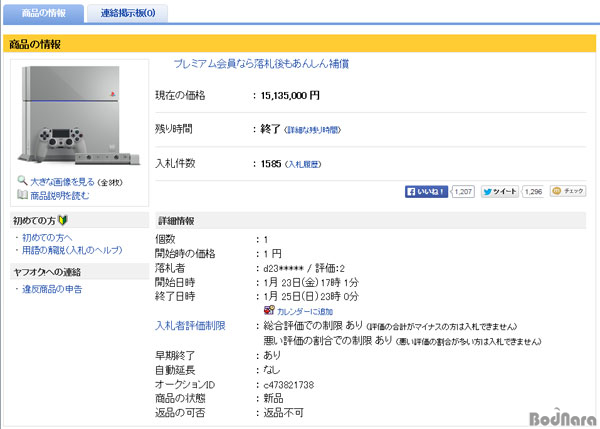Click the tweet count 1,296
The height and width of the screenshot is (429, 600).
click(x=533, y=191)
